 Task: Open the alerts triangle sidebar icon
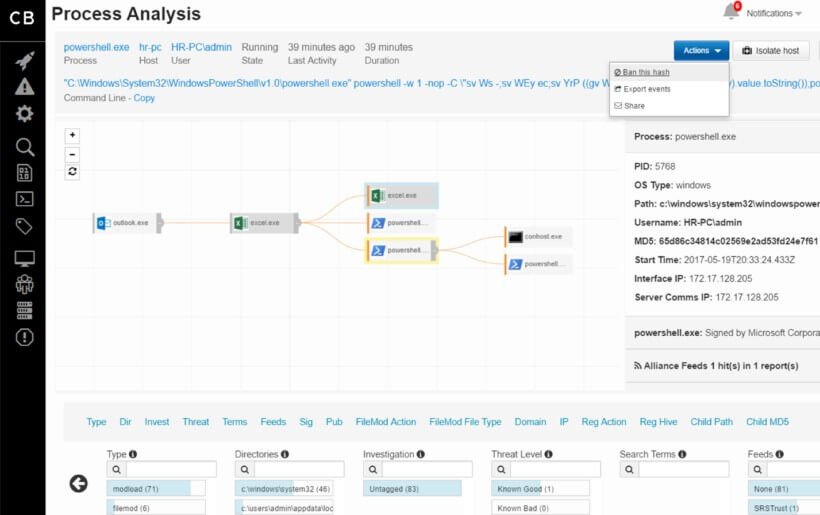25,87
